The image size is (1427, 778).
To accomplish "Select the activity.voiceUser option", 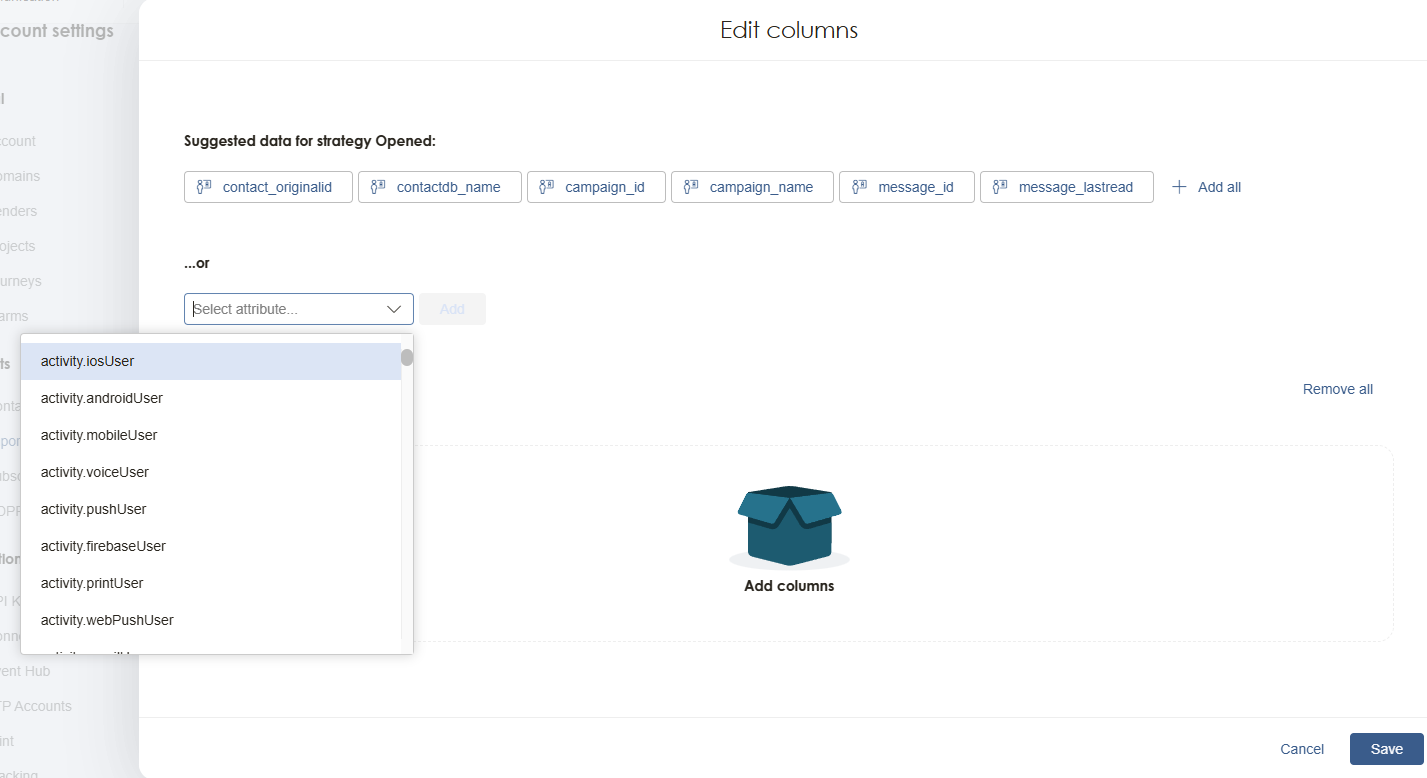I will tap(94, 472).
